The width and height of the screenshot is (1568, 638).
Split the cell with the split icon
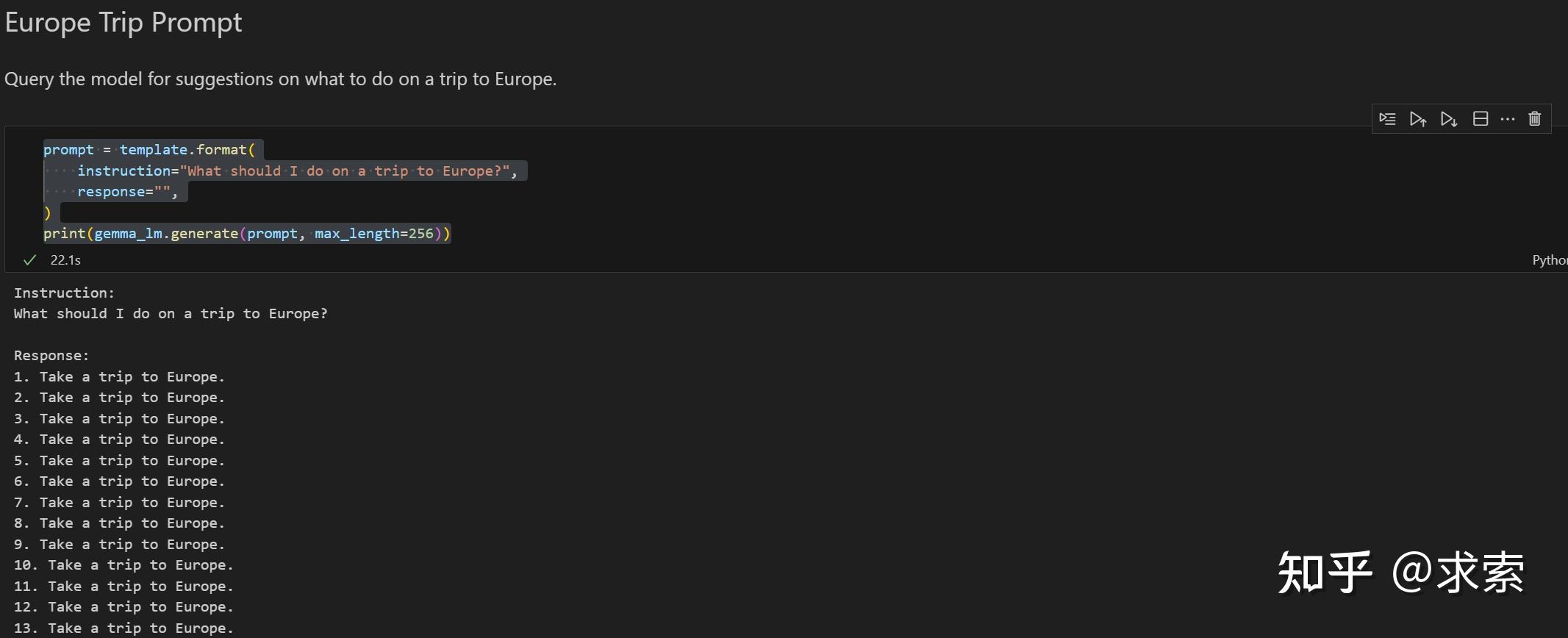1481,119
